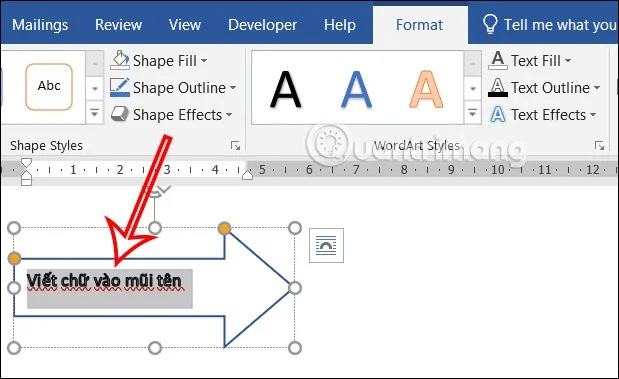Viewport: 619px width, 379px height.
Task: Click the WordArt Styles group label
Action: click(x=417, y=146)
